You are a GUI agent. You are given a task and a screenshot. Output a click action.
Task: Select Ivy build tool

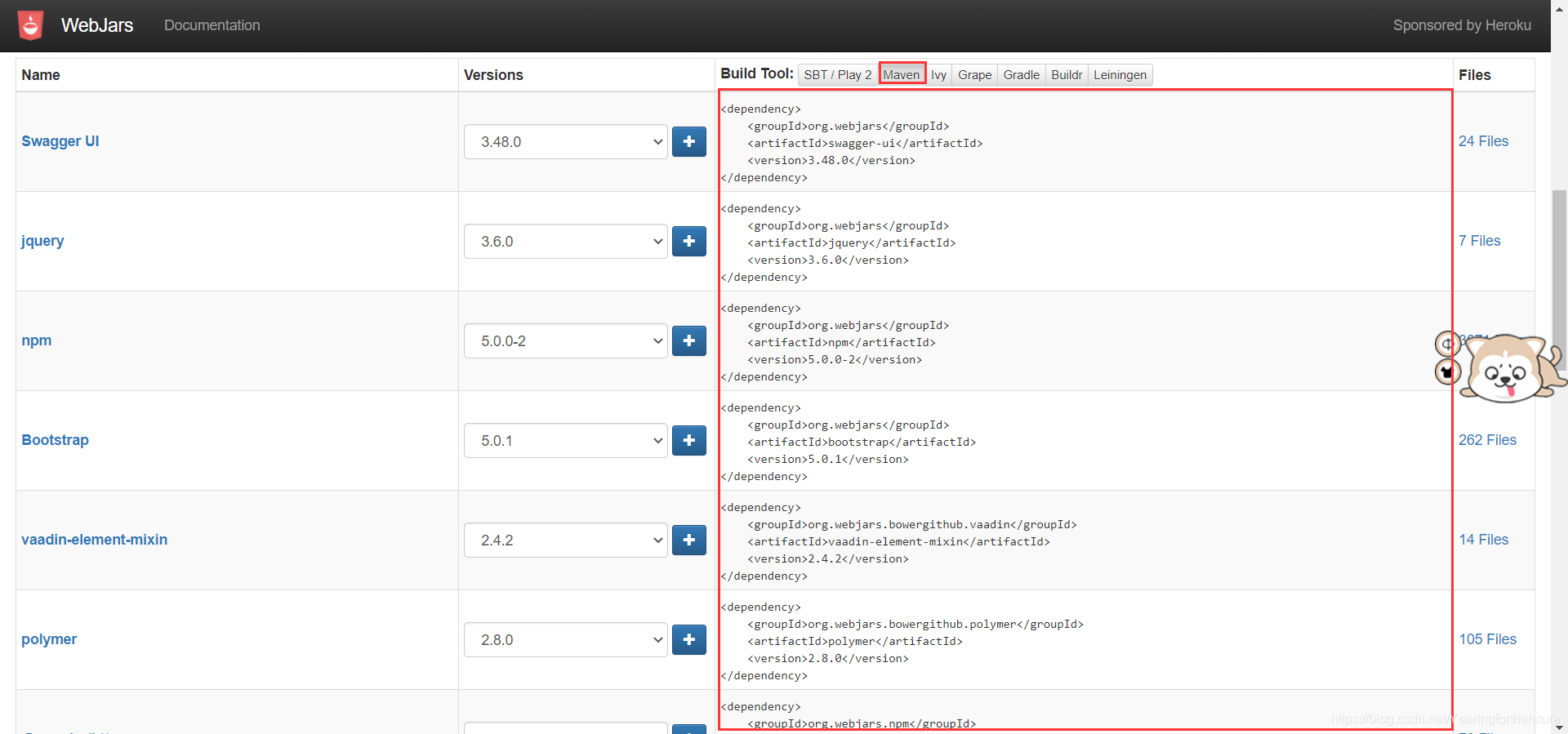pos(939,74)
